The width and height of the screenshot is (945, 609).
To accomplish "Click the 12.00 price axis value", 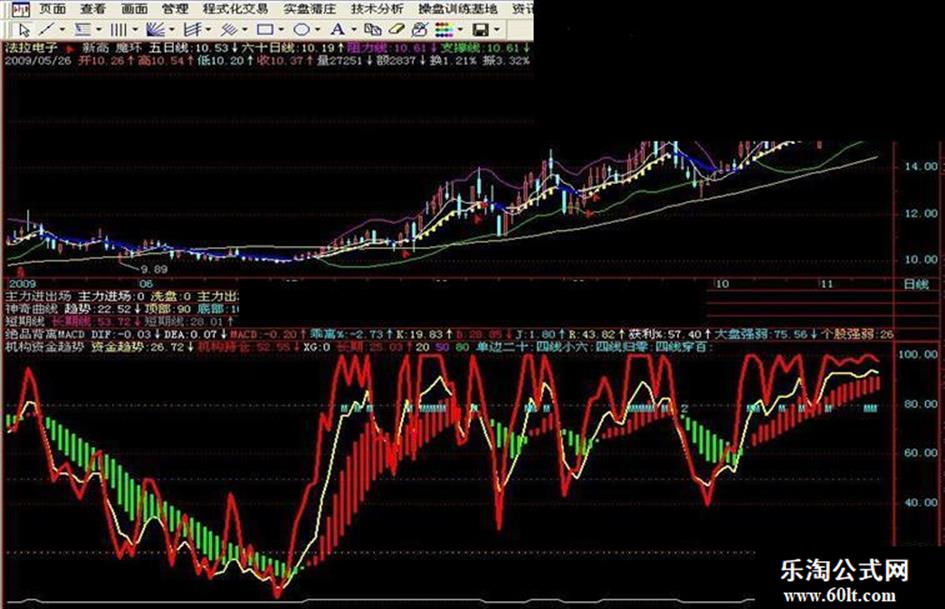I will click(x=921, y=213).
